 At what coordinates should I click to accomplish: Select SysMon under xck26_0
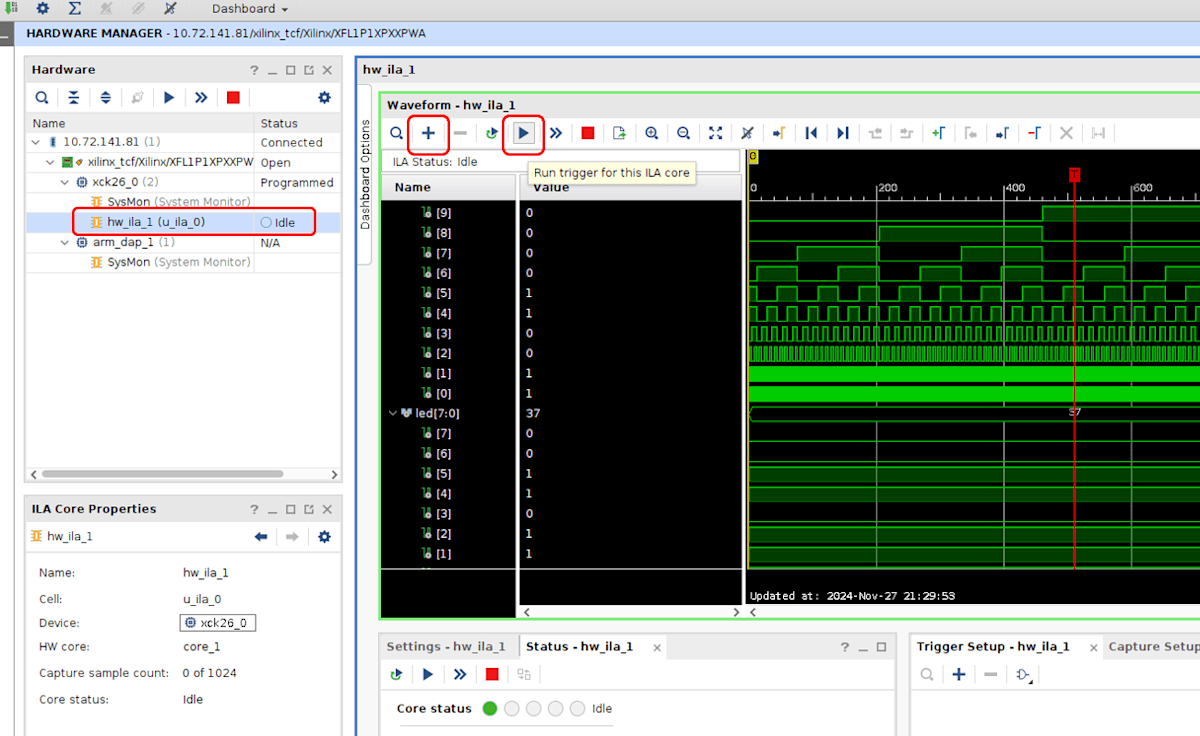pos(171,202)
